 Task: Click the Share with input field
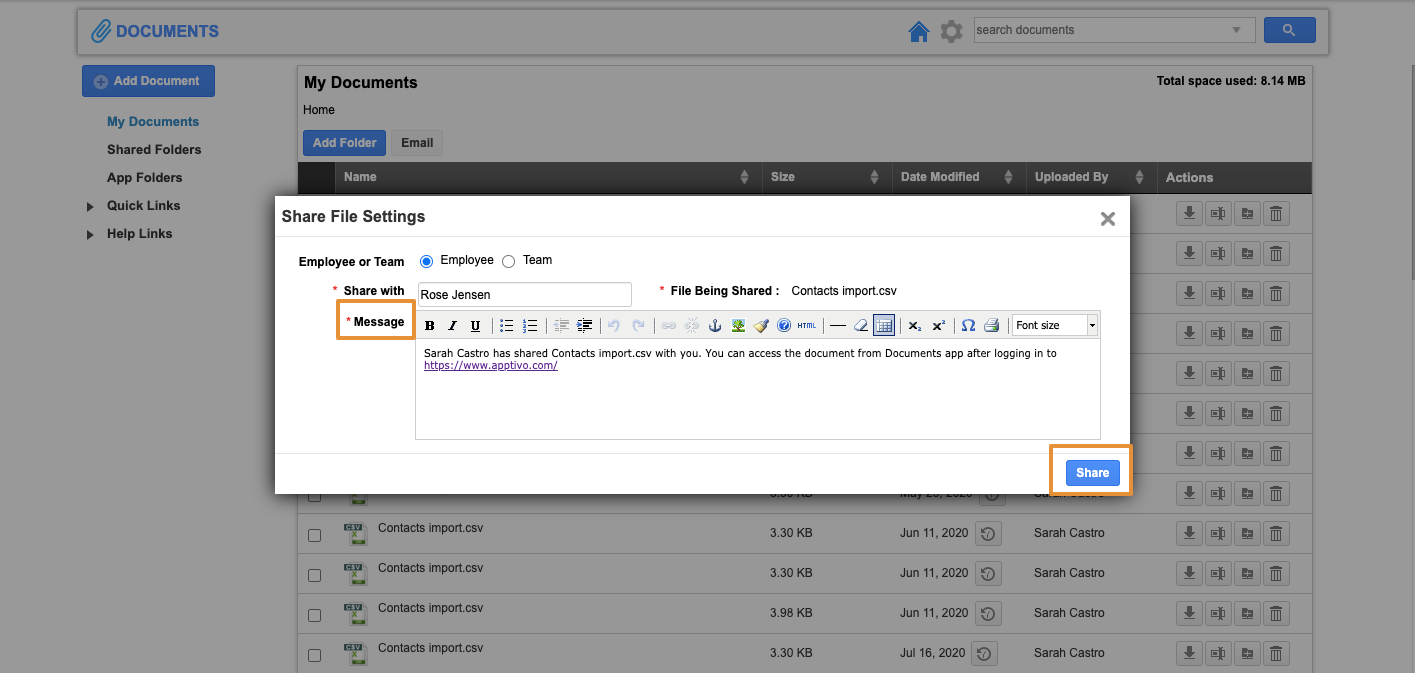524,295
